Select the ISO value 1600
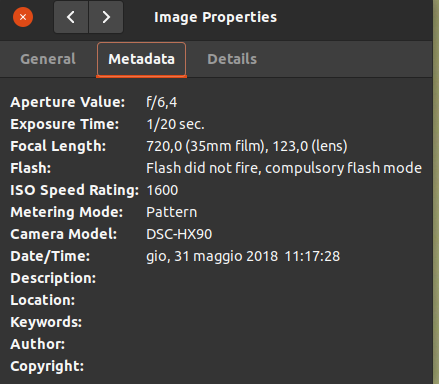Image resolution: width=439 pixels, height=384 pixels. click(x=162, y=190)
